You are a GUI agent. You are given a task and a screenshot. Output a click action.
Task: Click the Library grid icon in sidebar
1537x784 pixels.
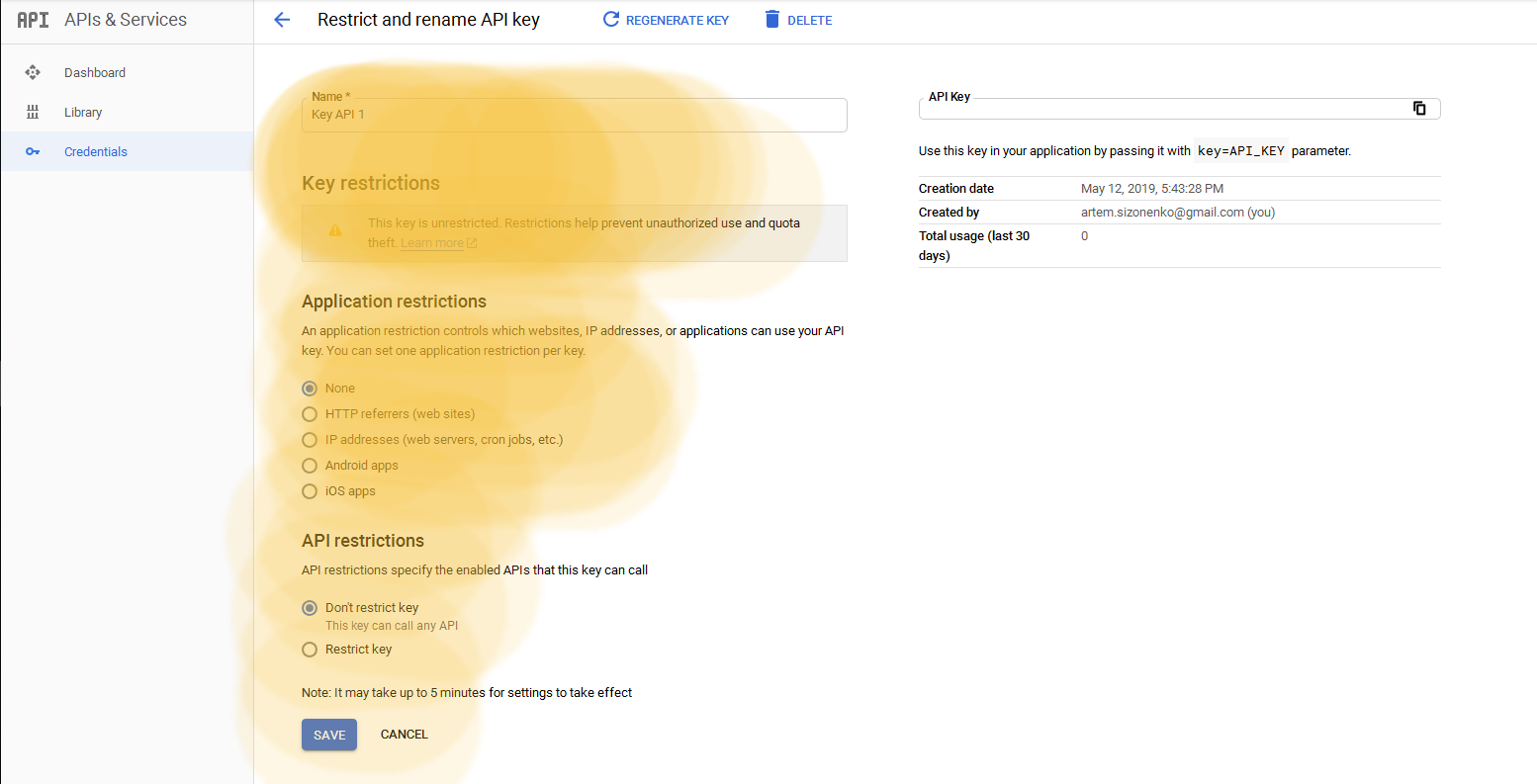pyautogui.click(x=34, y=112)
